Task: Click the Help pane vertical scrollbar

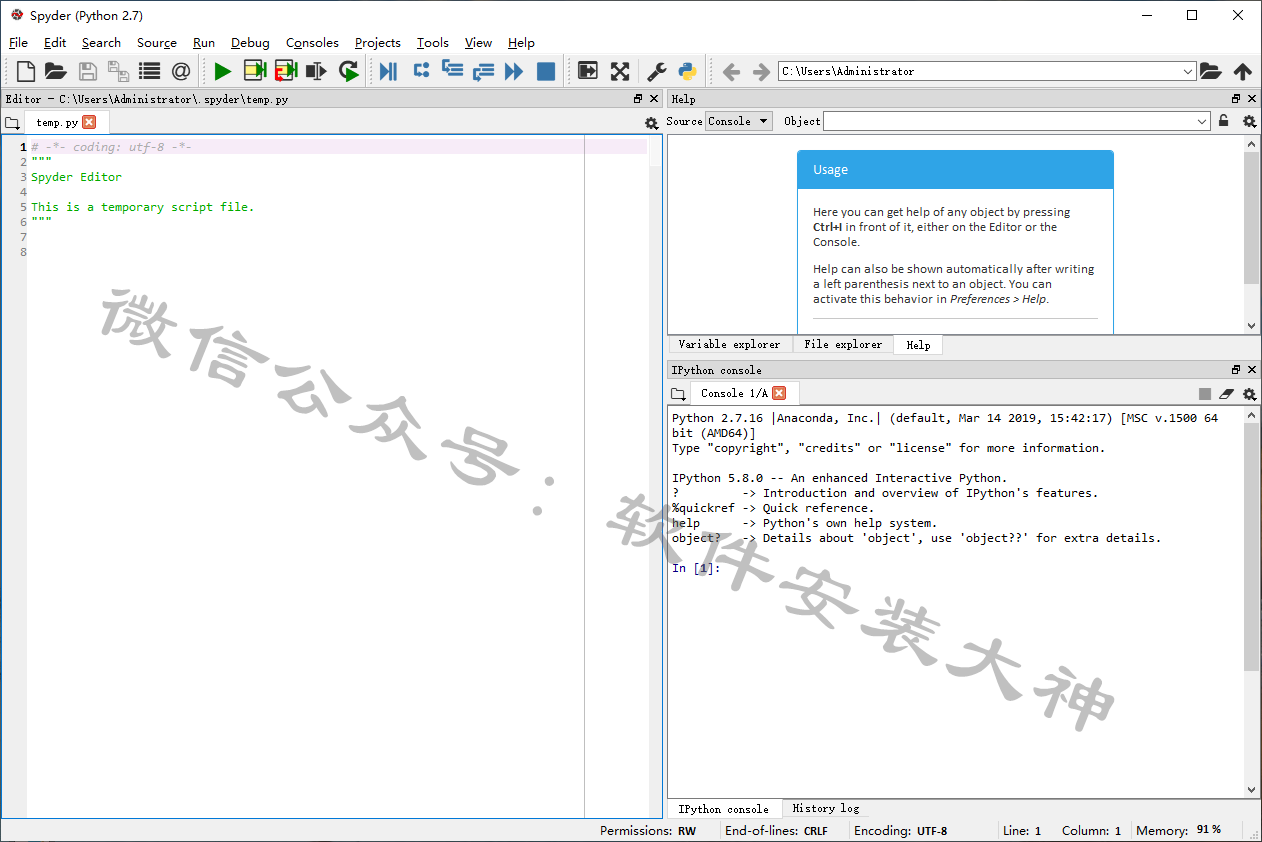Action: coord(1252,235)
